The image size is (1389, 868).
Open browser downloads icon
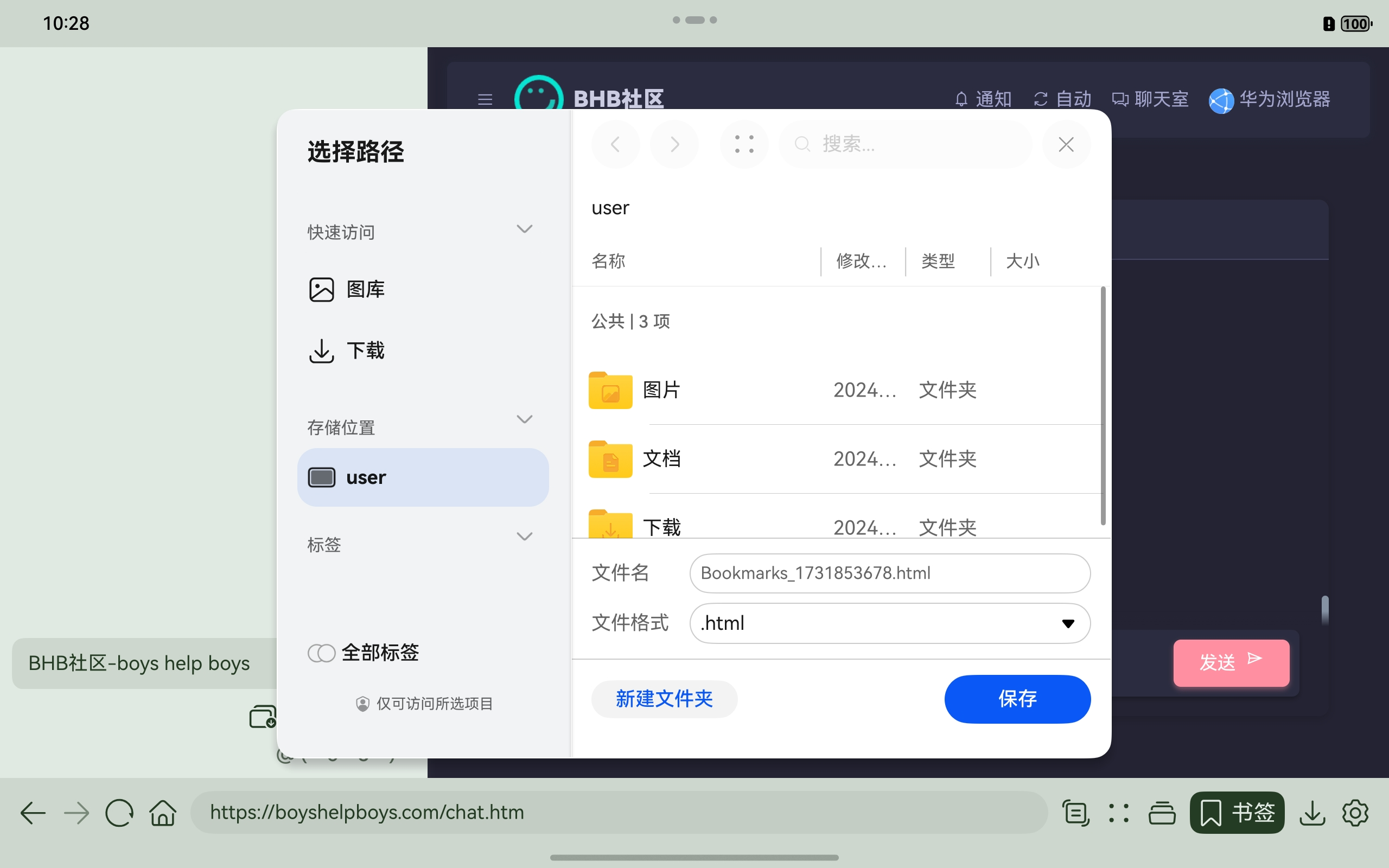1312,813
